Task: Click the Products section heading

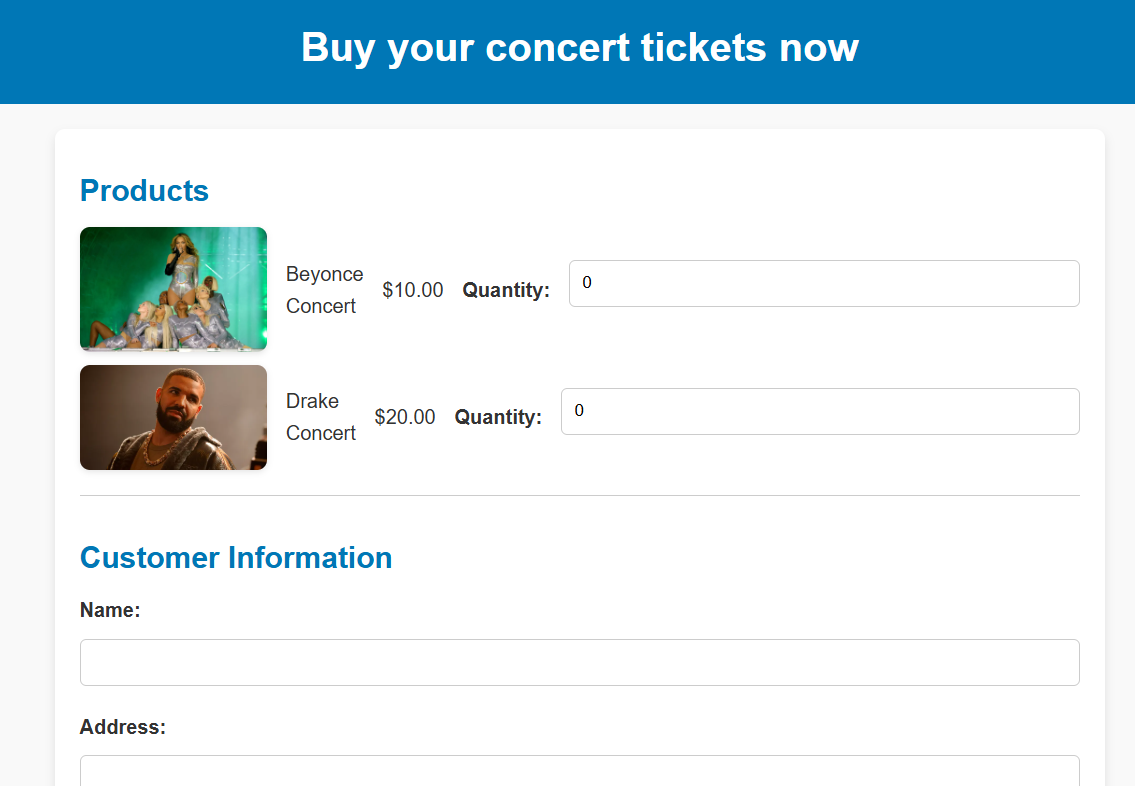Action: [144, 190]
